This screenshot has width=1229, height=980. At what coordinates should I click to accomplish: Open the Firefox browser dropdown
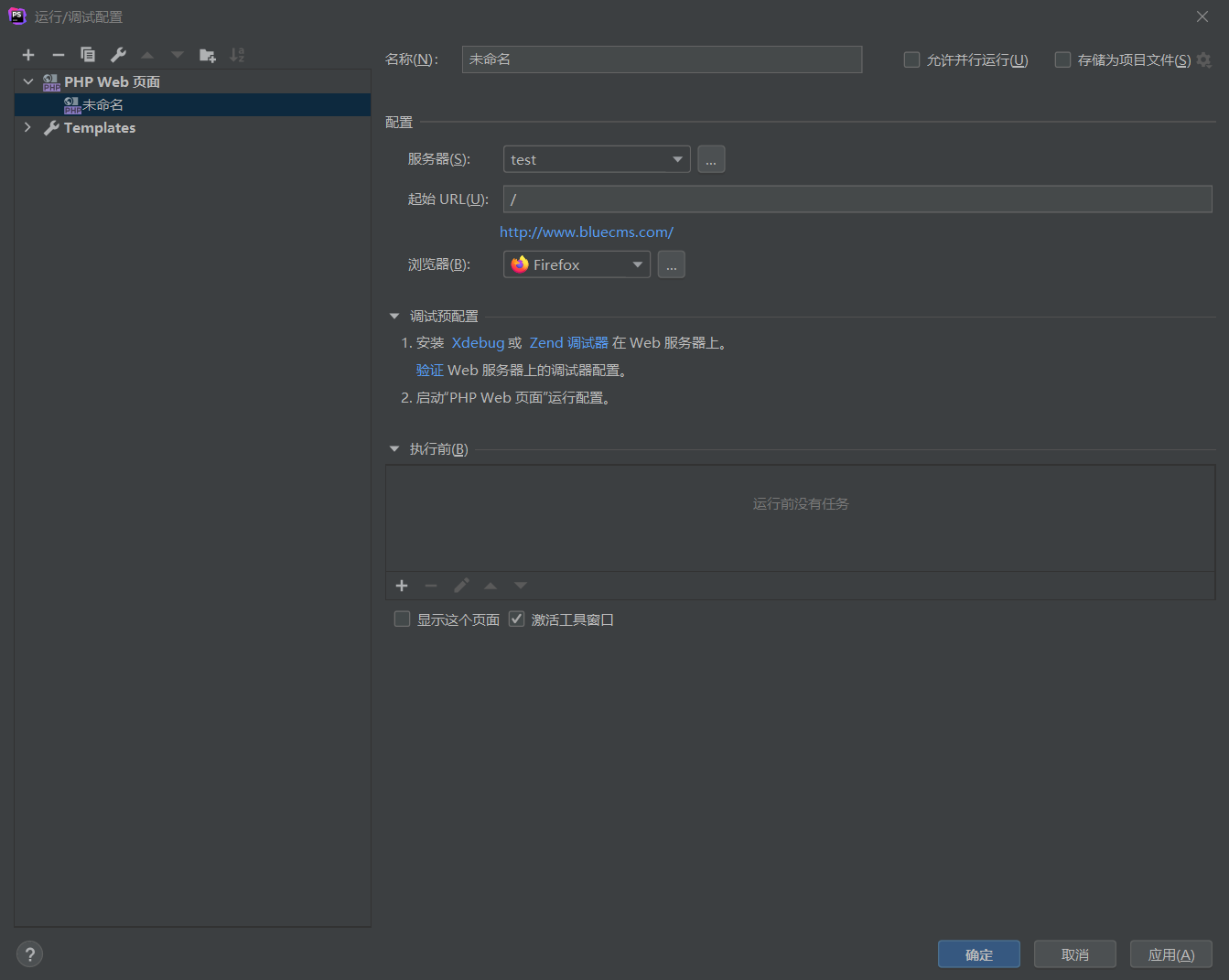tap(577, 264)
